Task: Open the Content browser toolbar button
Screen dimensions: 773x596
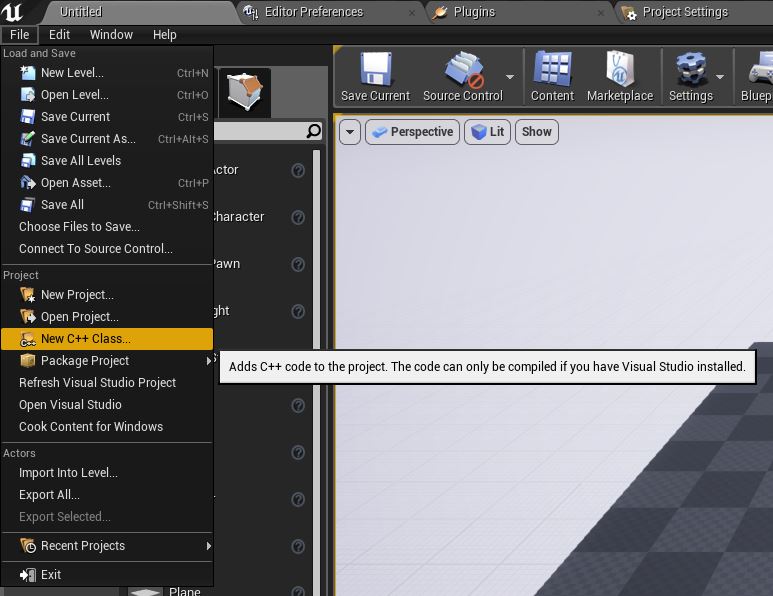Action: [552, 77]
